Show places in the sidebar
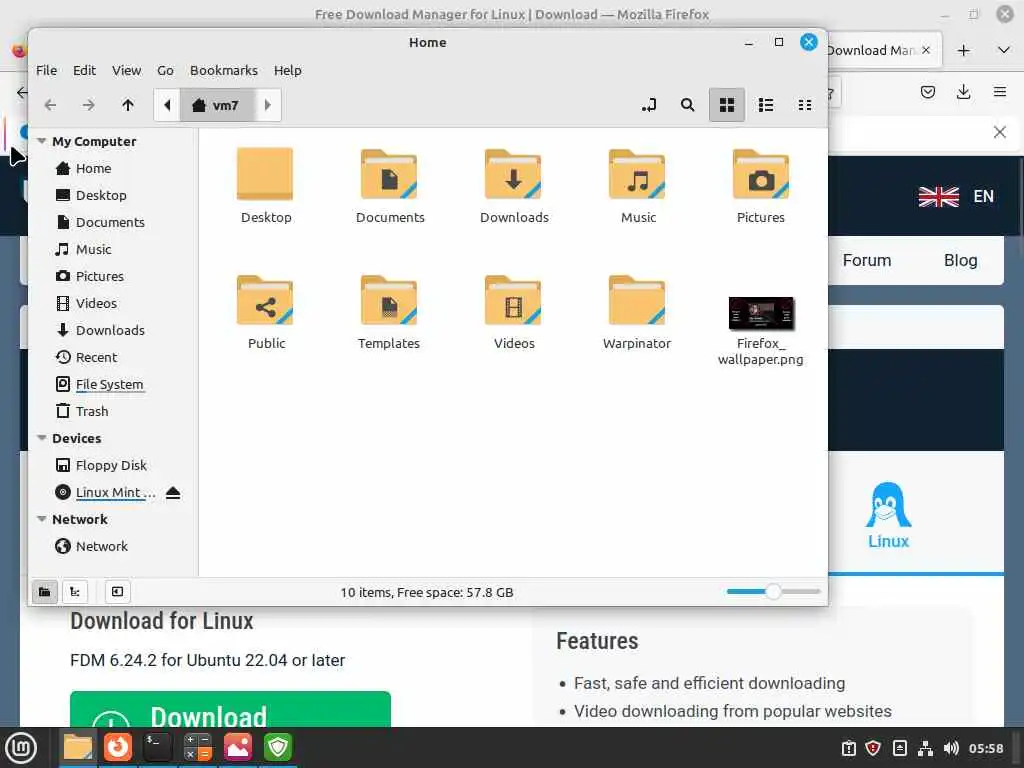 pyautogui.click(x=44, y=592)
